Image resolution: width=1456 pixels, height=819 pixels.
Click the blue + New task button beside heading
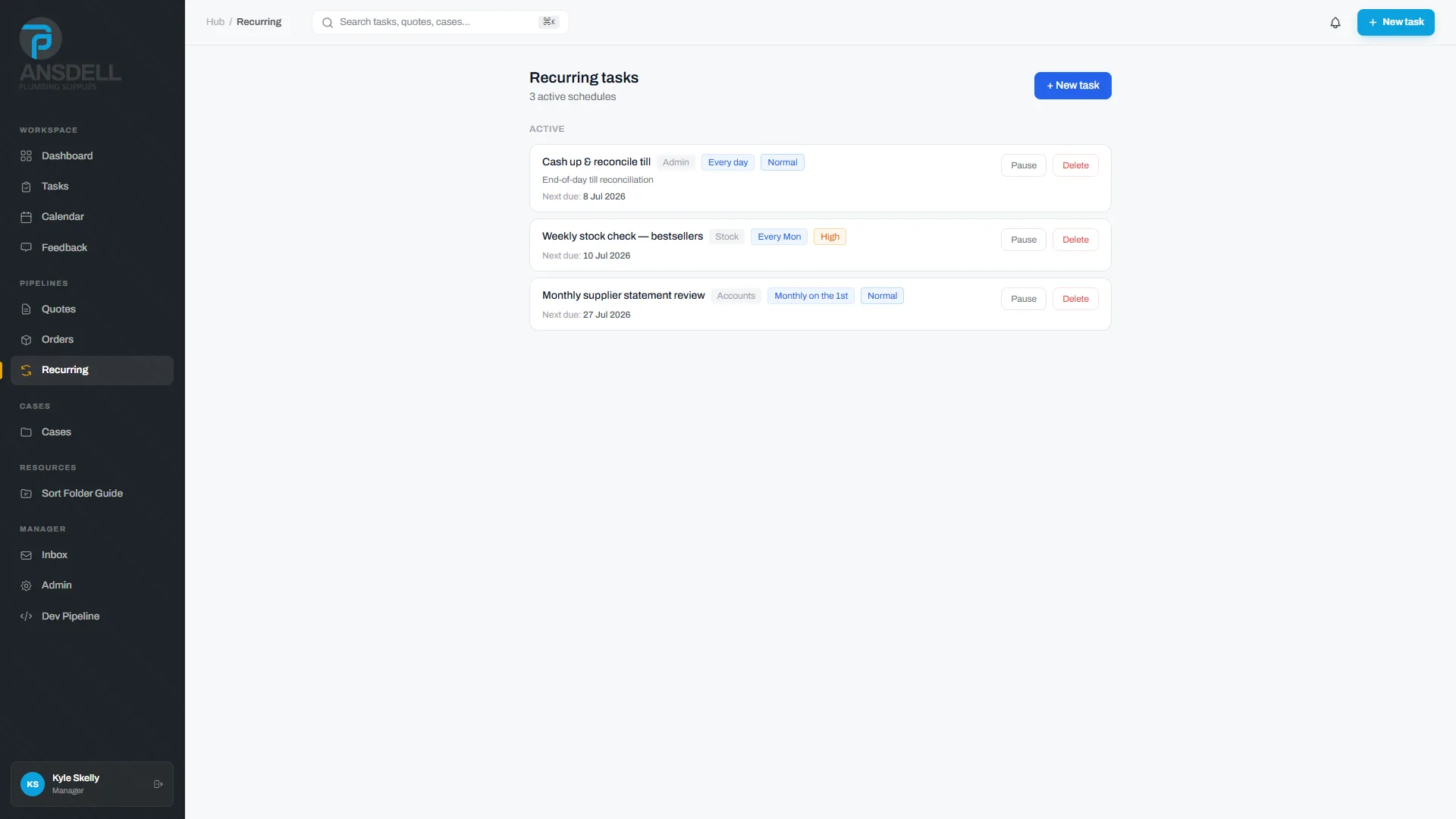tap(1072, 86)
